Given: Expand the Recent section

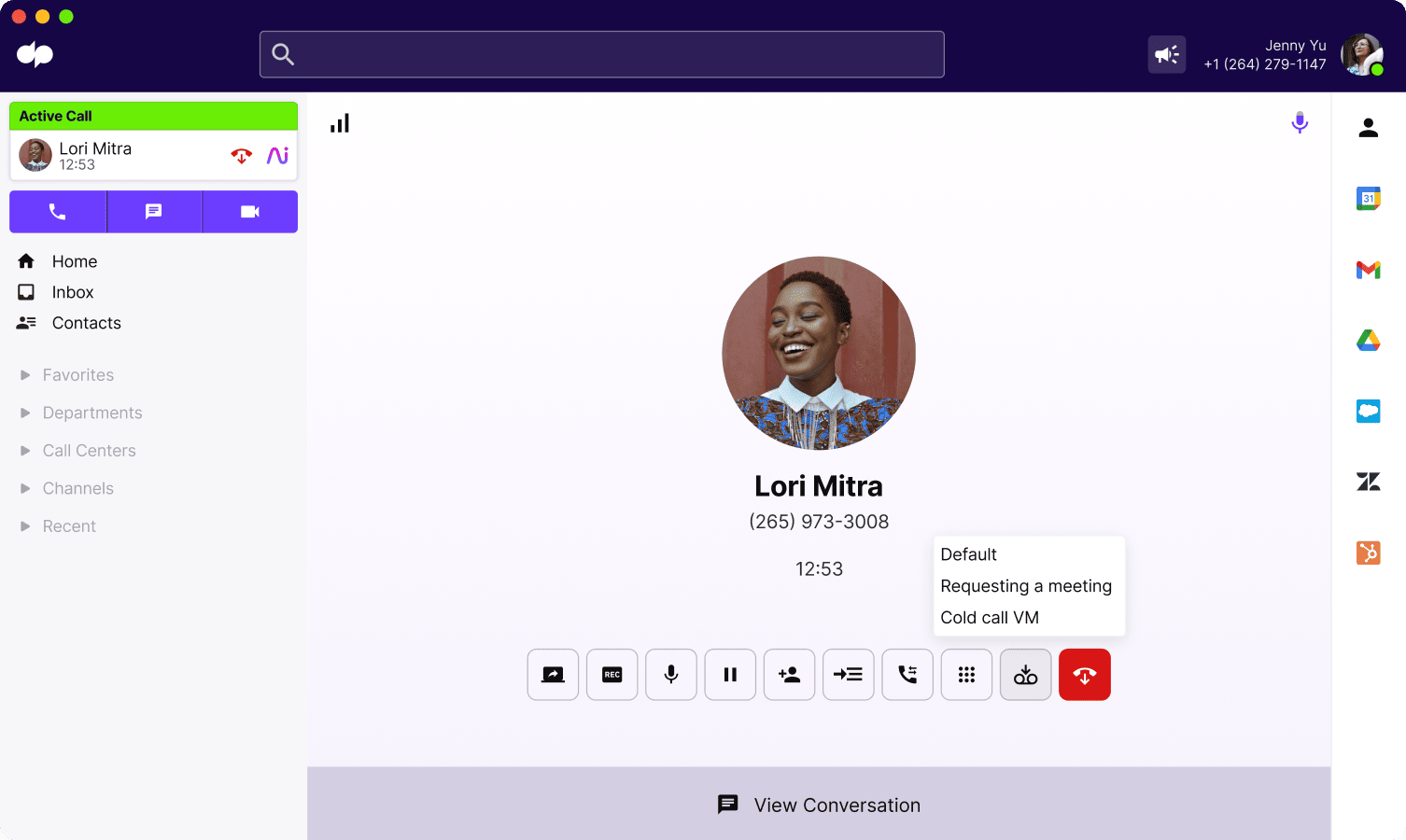Looking at the screenshot, I should pyautogui.click(x=69, y=525).
